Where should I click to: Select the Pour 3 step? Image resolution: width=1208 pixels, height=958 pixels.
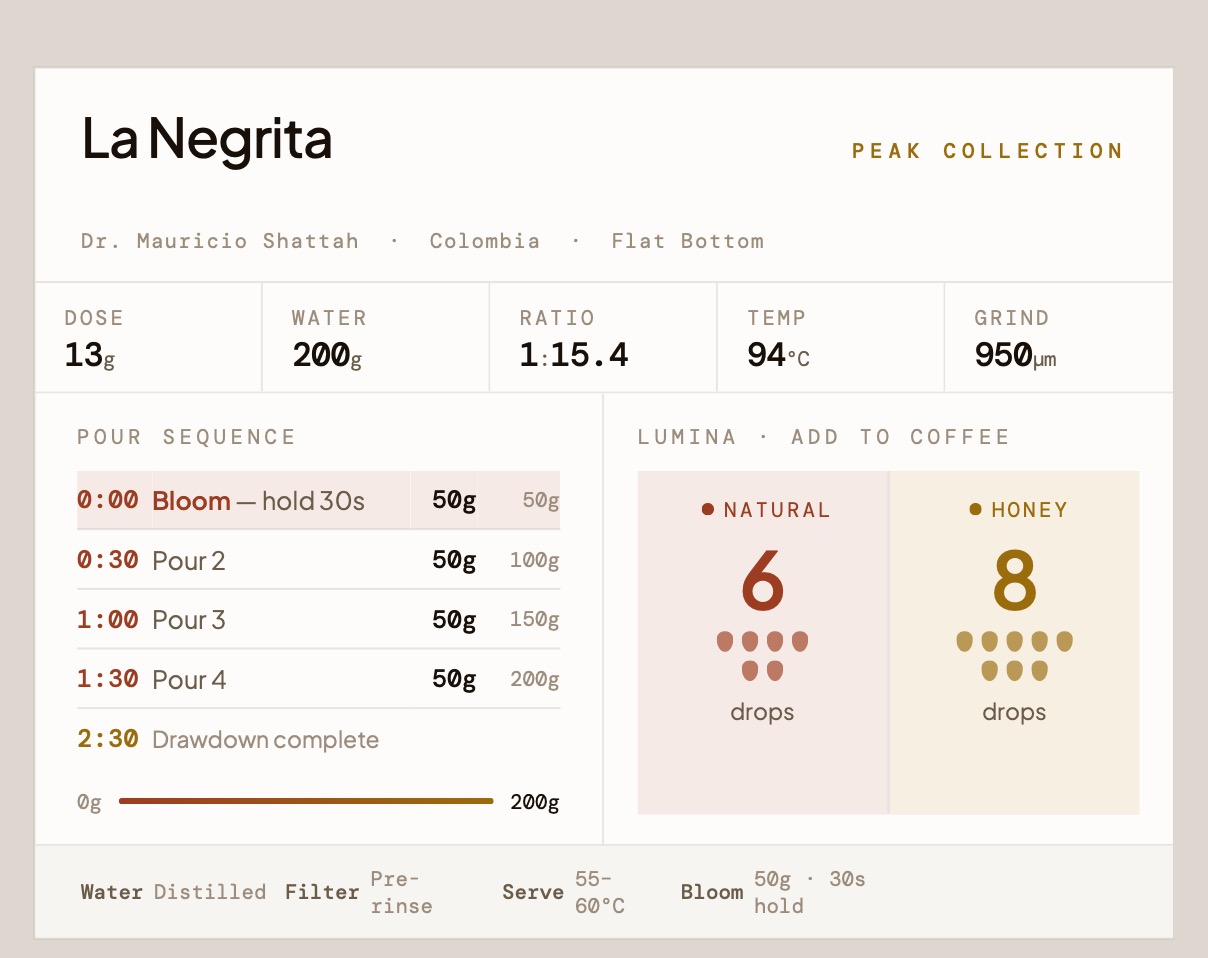[x=189, y=621]
